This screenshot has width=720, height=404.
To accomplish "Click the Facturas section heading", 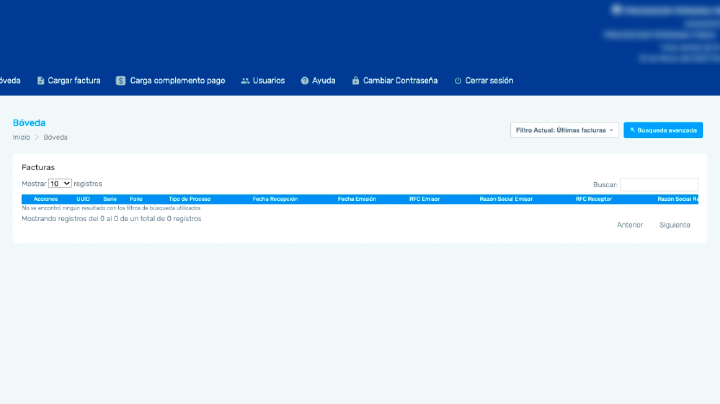I will 38,168.
